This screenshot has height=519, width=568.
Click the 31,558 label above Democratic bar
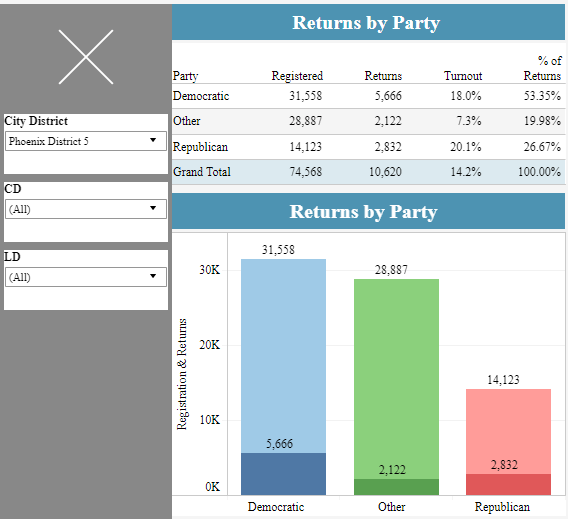pyautogui.click(x=278, y=250)
